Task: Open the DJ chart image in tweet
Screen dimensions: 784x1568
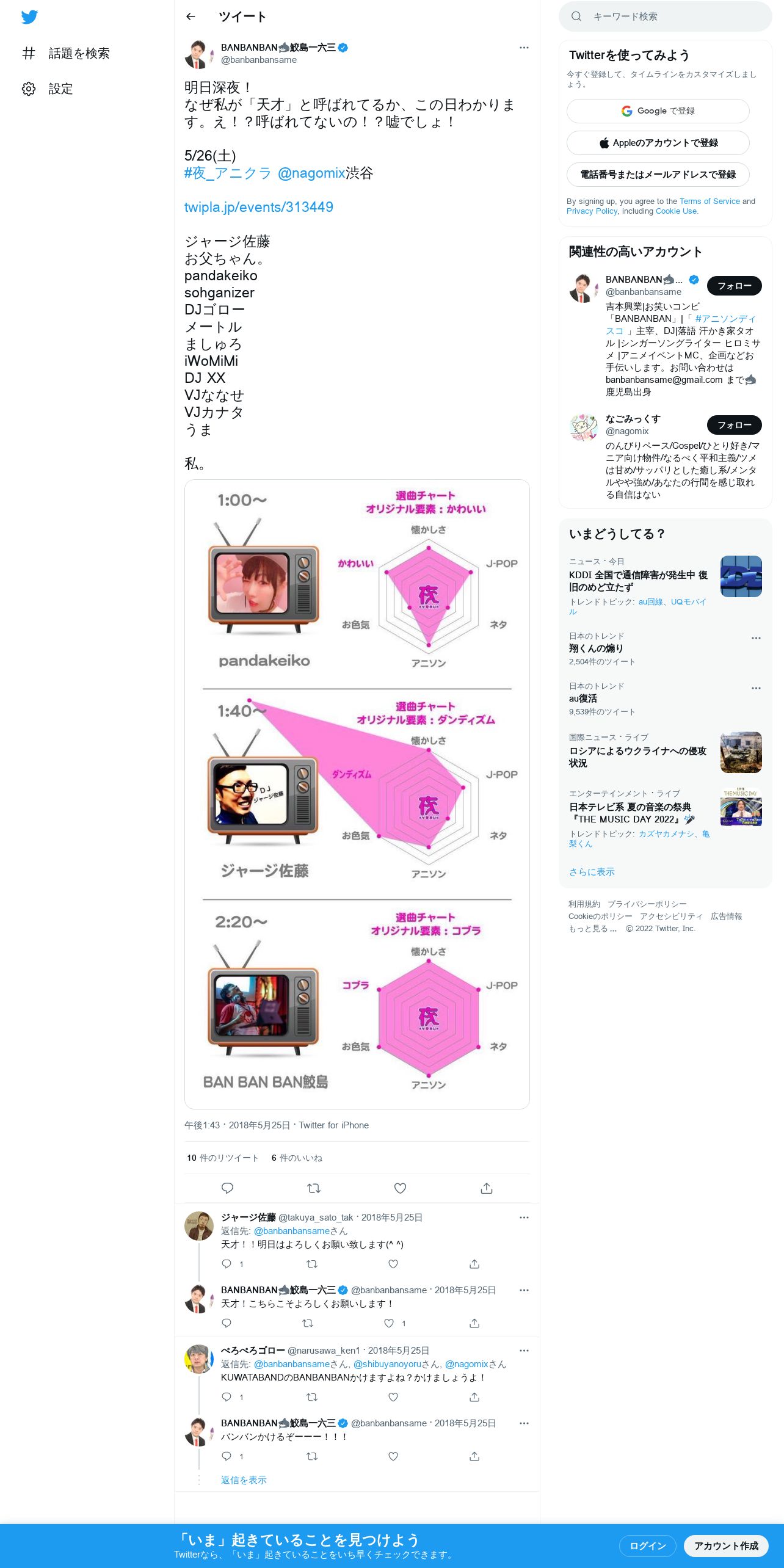Action: tap(357, 794)
